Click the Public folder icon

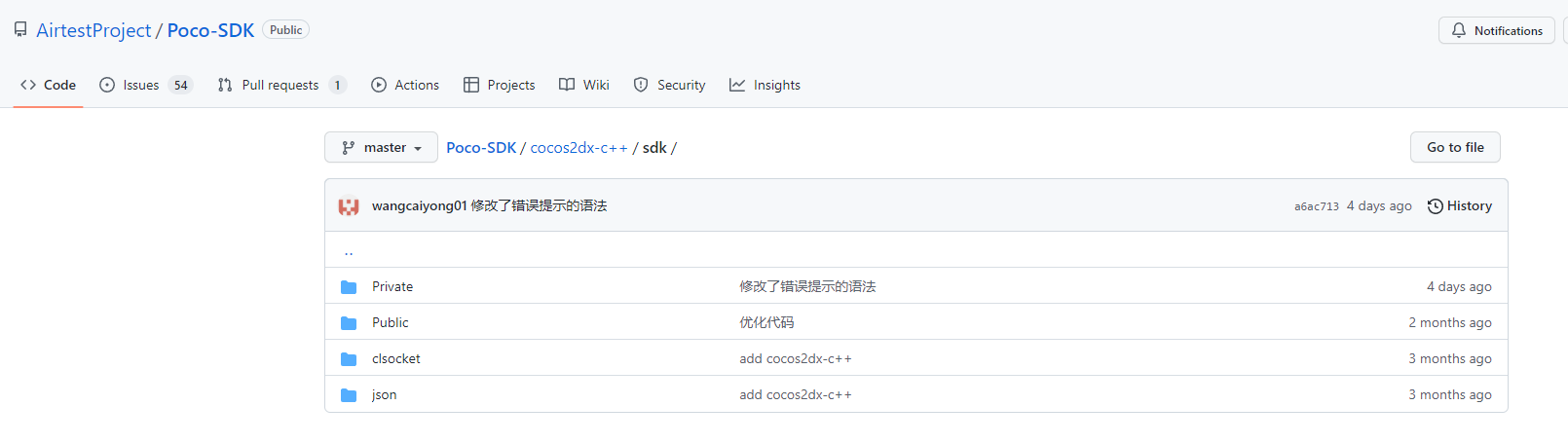coord(349,323)
